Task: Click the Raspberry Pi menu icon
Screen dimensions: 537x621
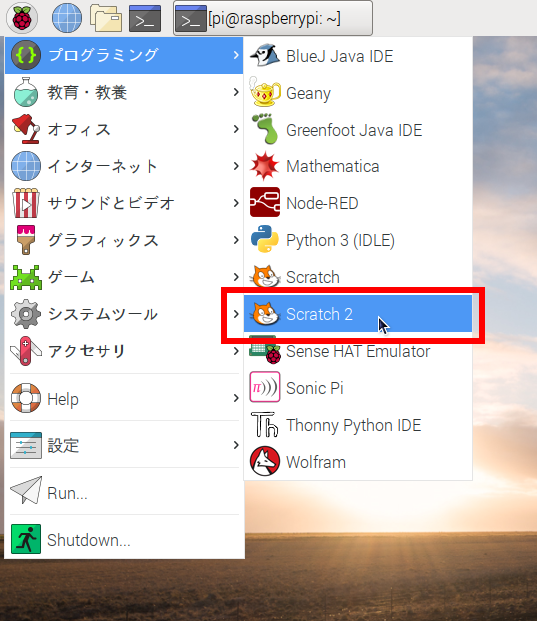Action: [x=22, y=18]
